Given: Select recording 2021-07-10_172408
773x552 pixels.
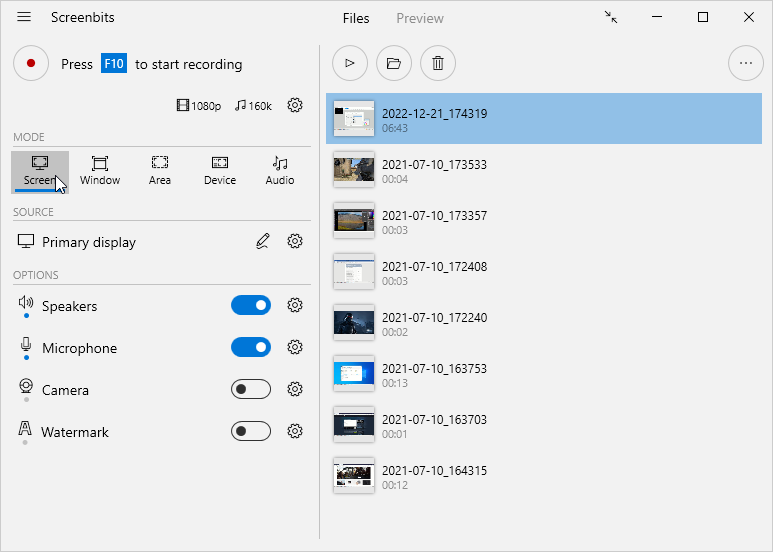Looking at the screenshot, I should click(544, 272).
